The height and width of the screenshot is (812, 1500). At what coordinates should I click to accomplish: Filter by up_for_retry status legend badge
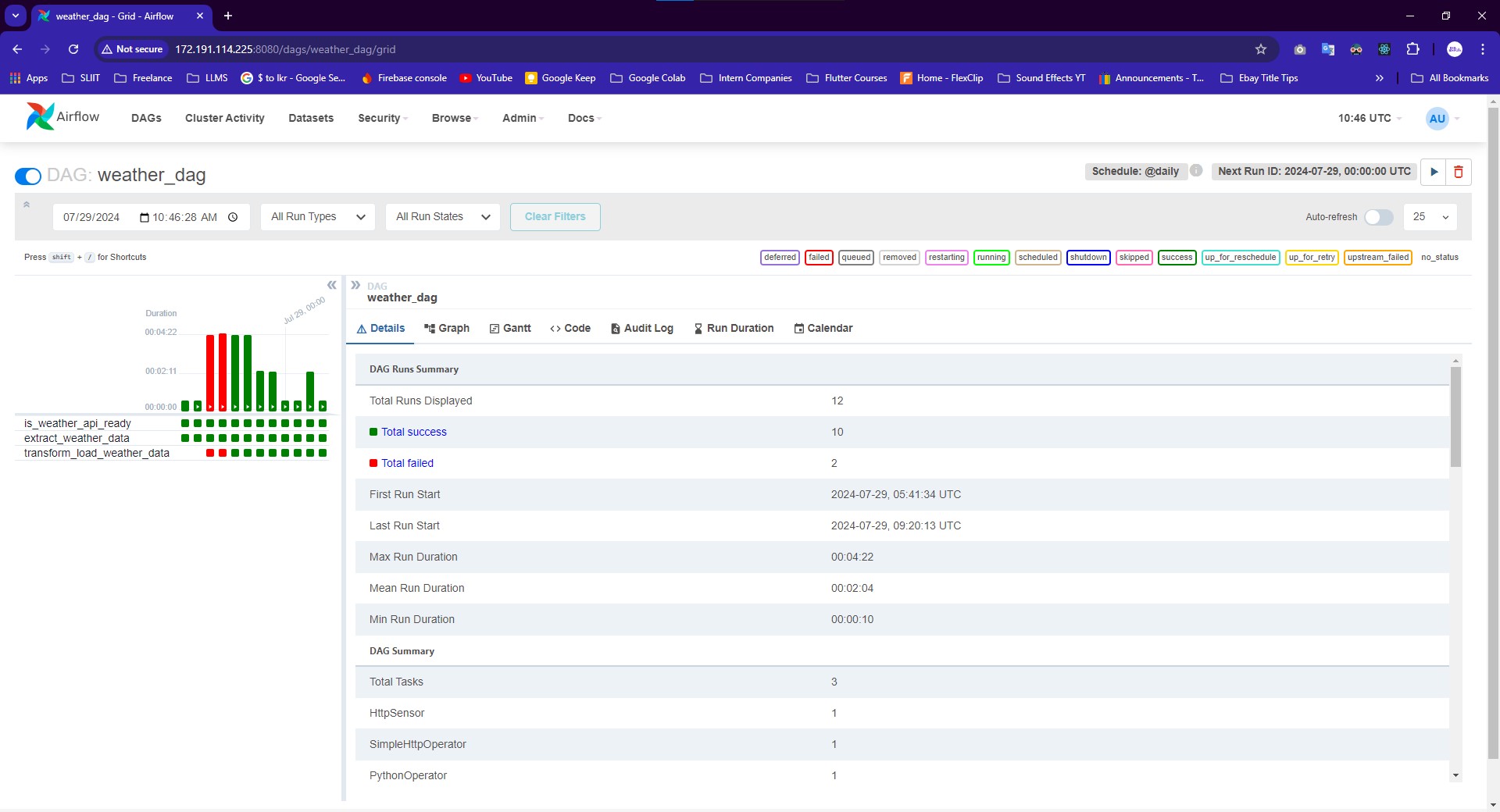[x=1312, y=257]
